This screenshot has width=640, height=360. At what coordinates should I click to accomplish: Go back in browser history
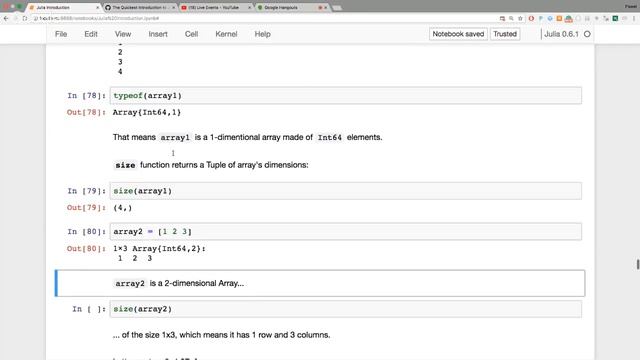point(6,18)
